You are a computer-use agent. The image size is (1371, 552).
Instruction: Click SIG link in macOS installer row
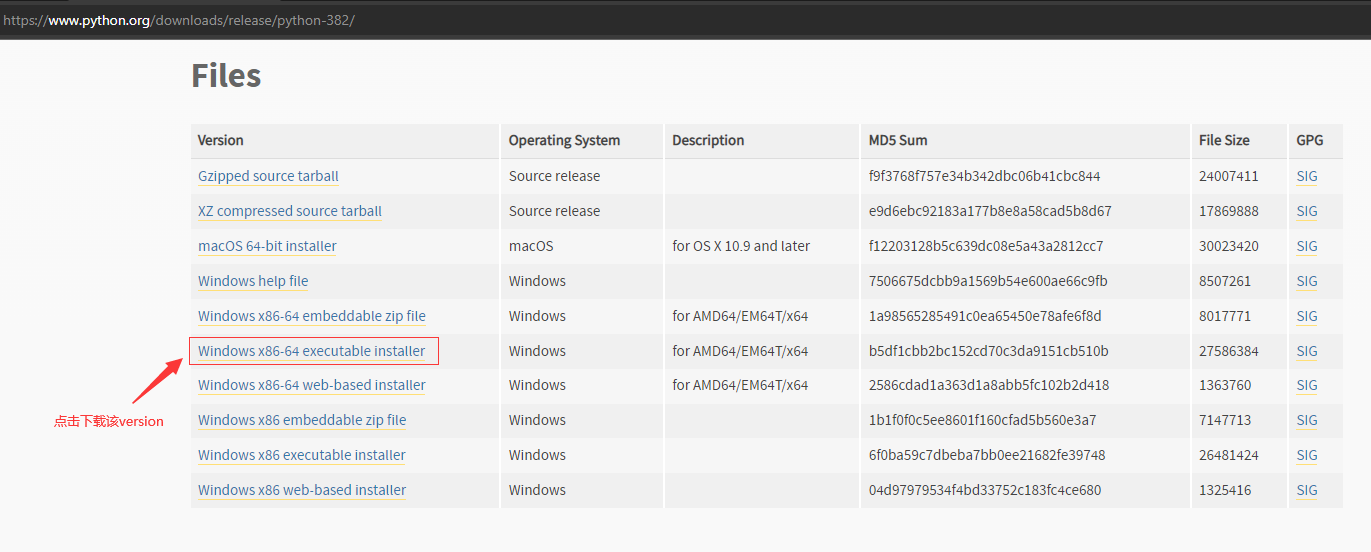click(x=1307, y=246)
